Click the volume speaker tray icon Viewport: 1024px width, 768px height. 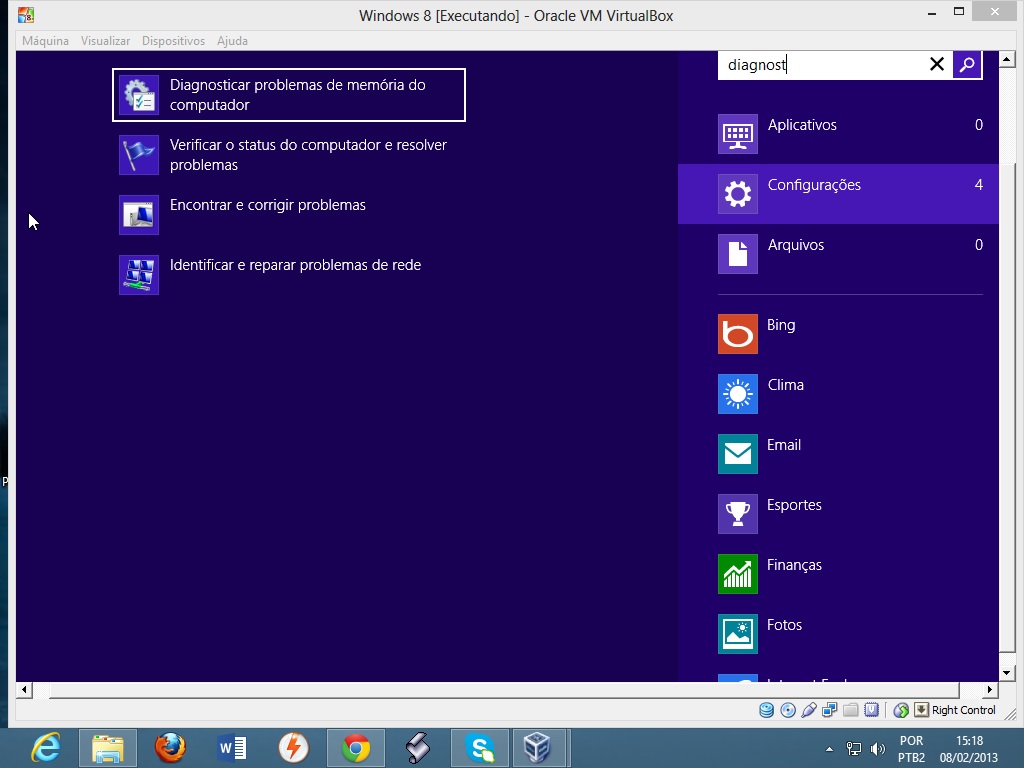(x=878, y=748)
